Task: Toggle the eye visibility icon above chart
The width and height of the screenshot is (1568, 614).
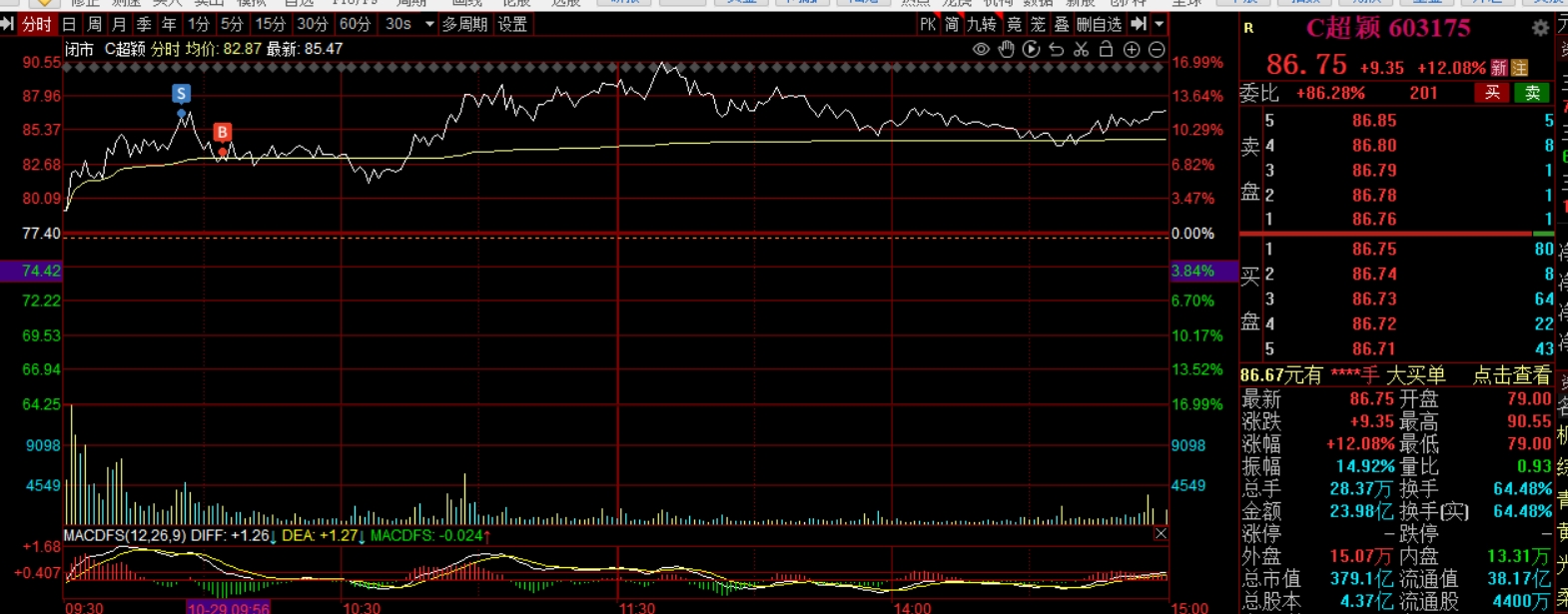Action: pyautogui.click(x=981, y=49)
